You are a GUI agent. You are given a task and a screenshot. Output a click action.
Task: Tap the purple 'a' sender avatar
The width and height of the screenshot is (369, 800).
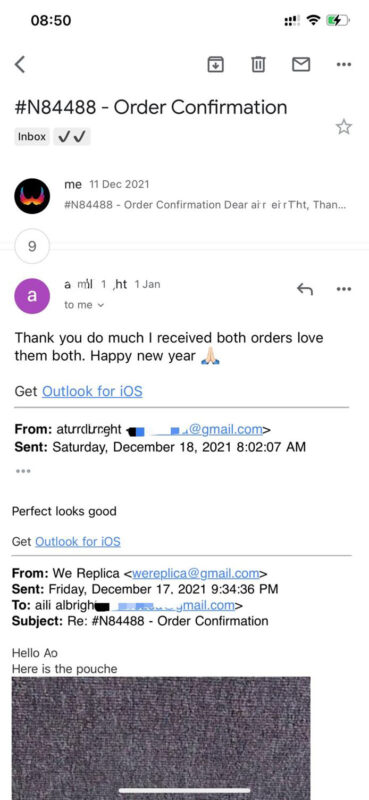coord(32,296)
